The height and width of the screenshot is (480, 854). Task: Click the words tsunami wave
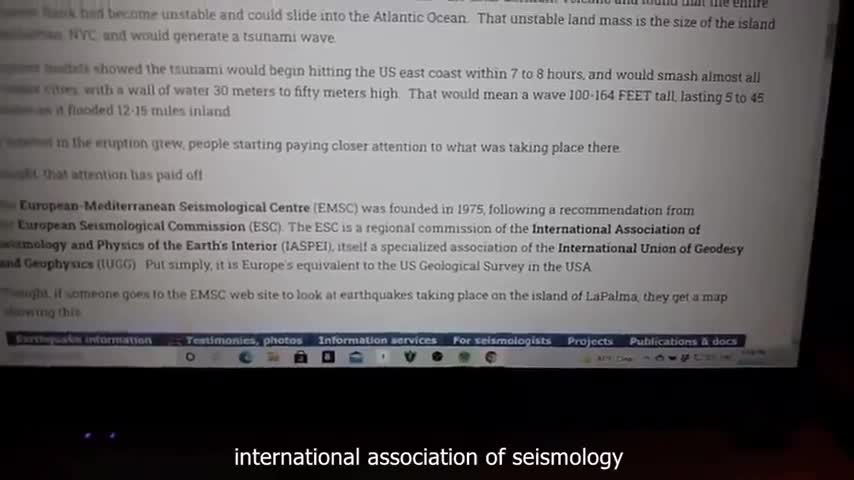coord(289,37)
